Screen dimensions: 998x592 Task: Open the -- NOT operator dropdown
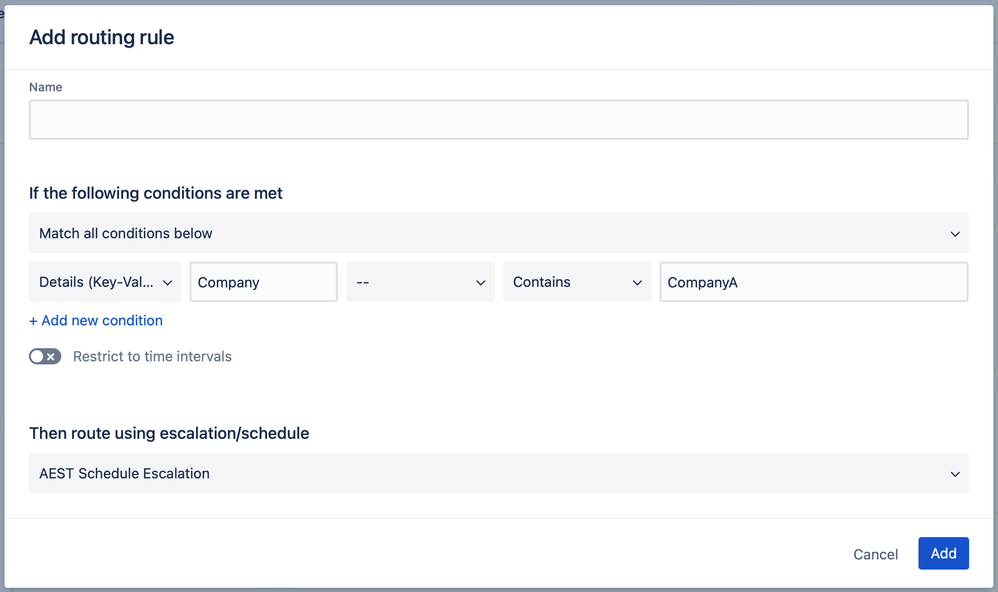[x=420, y=282]
